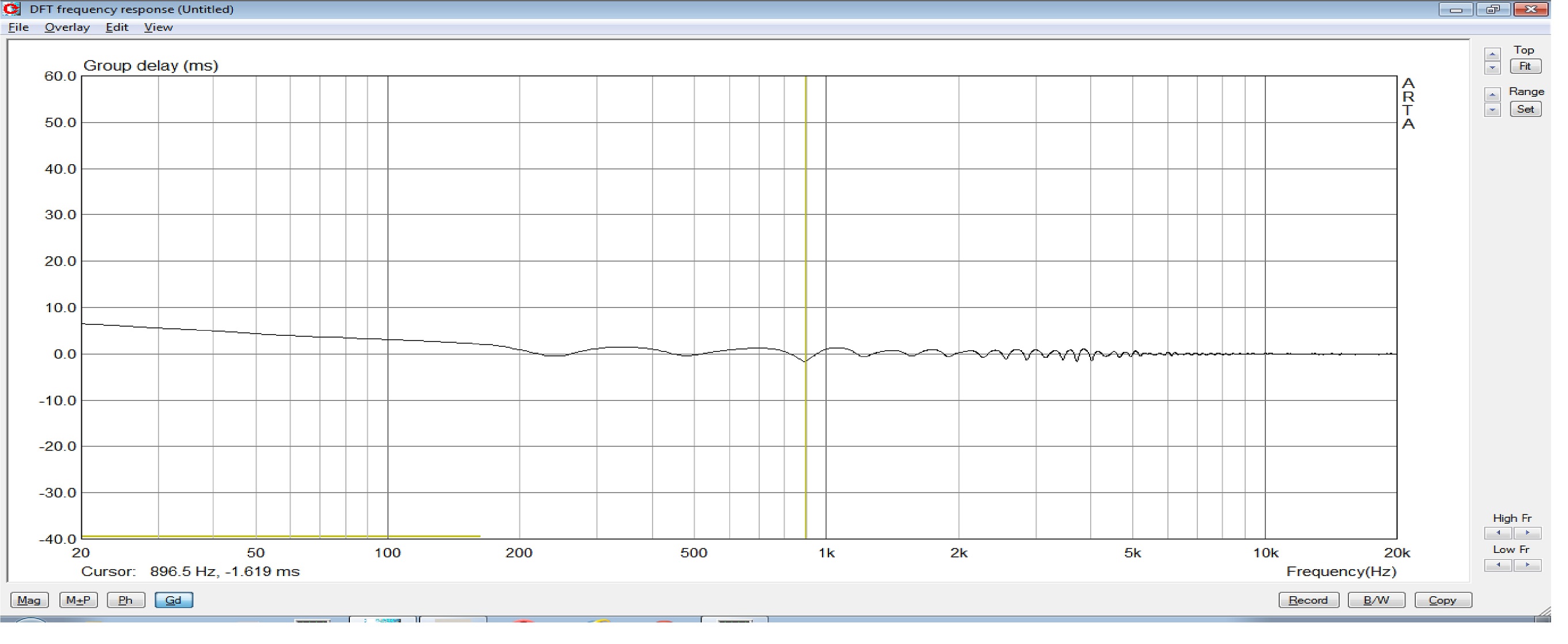Click the Top down-arrow stepper

coord(1492,67)
